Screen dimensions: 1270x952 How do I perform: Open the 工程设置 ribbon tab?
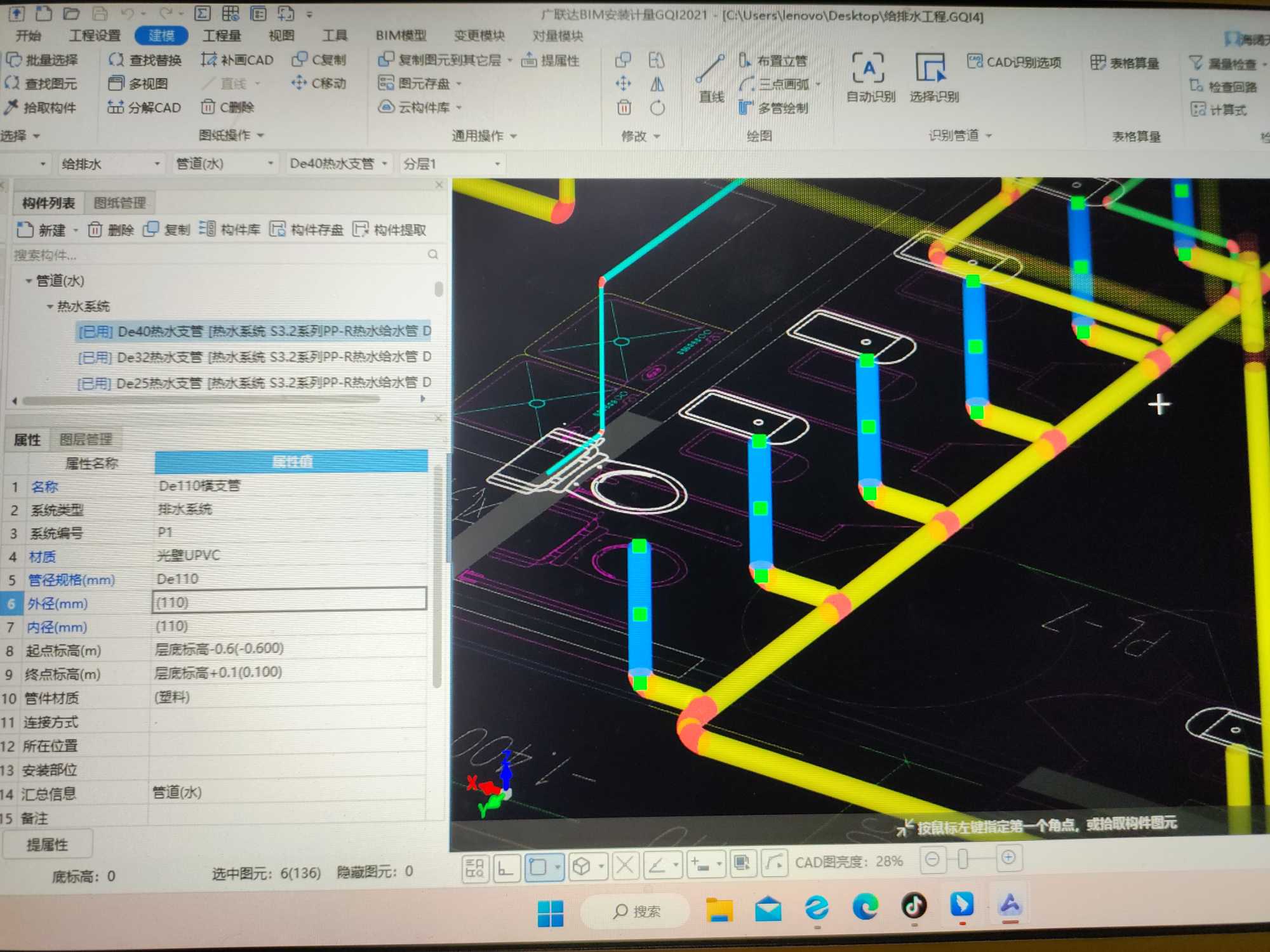pos(94,36)
